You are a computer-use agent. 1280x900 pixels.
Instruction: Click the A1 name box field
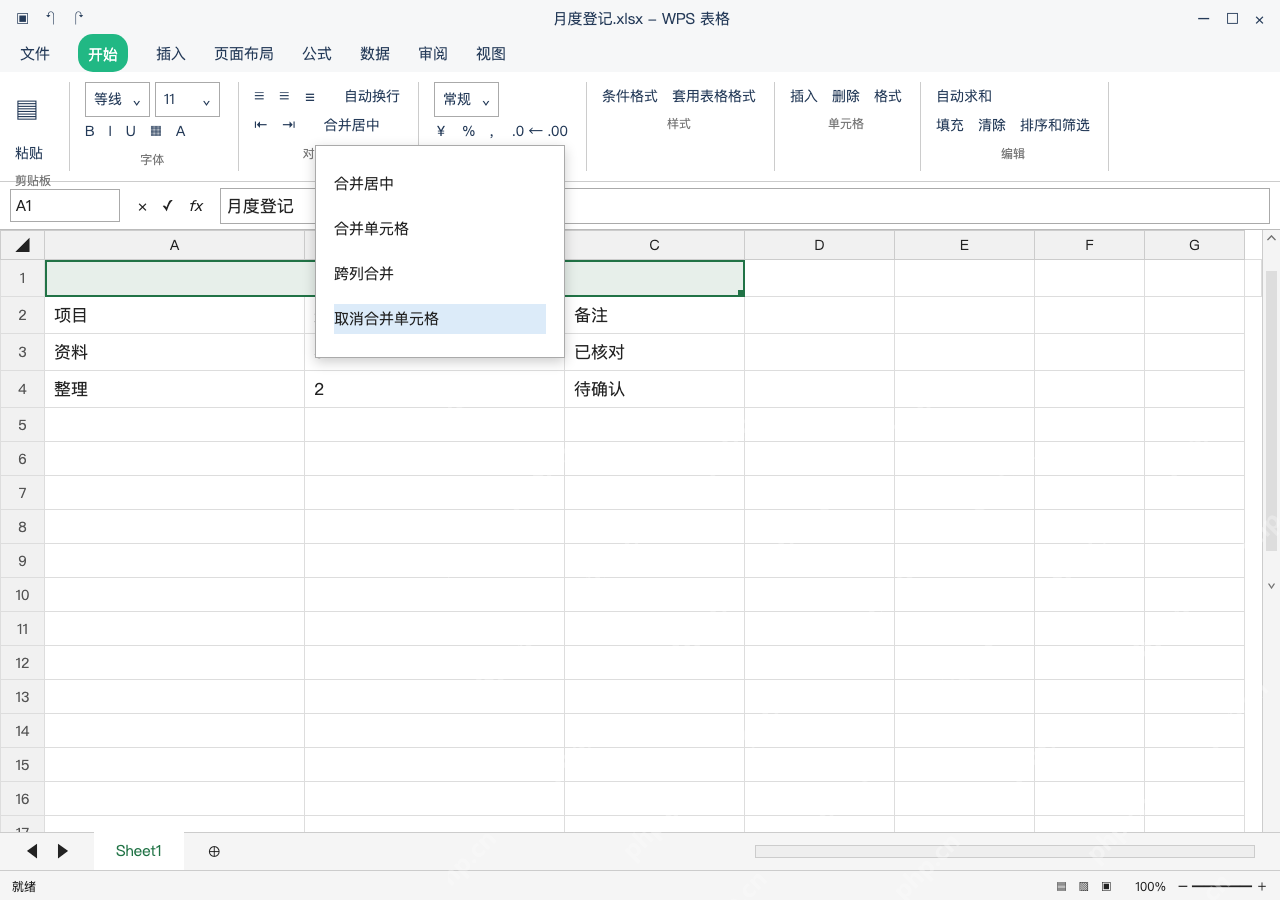pyautogui.click(x=65, y=206)
